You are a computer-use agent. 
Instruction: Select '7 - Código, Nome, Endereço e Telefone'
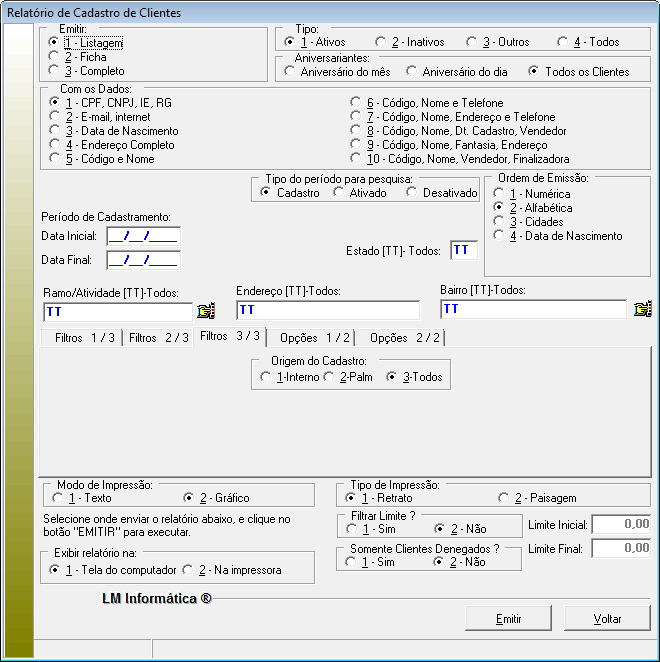[x=357, y=117]
